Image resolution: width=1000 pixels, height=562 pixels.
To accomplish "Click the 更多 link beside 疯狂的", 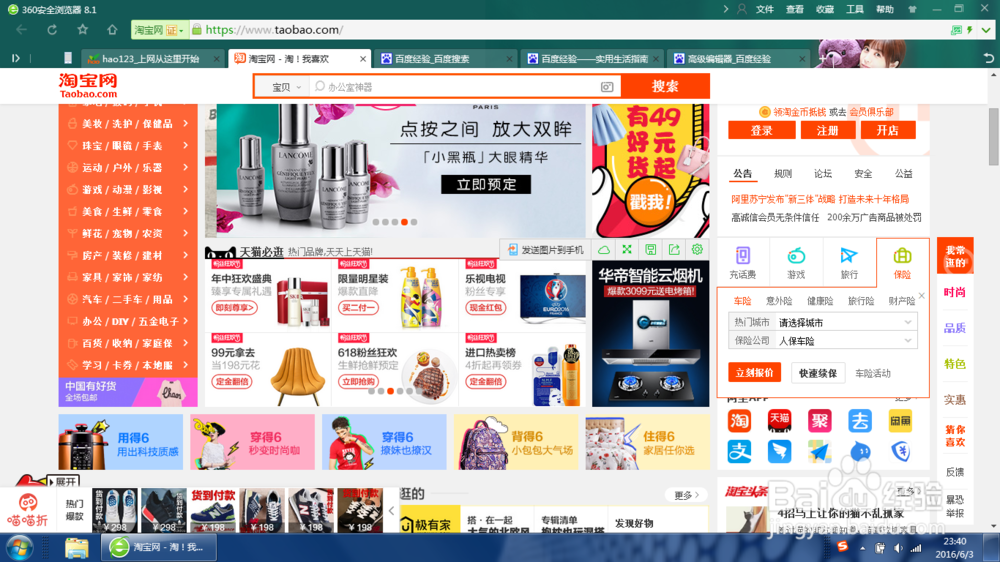I will point(686,495).
